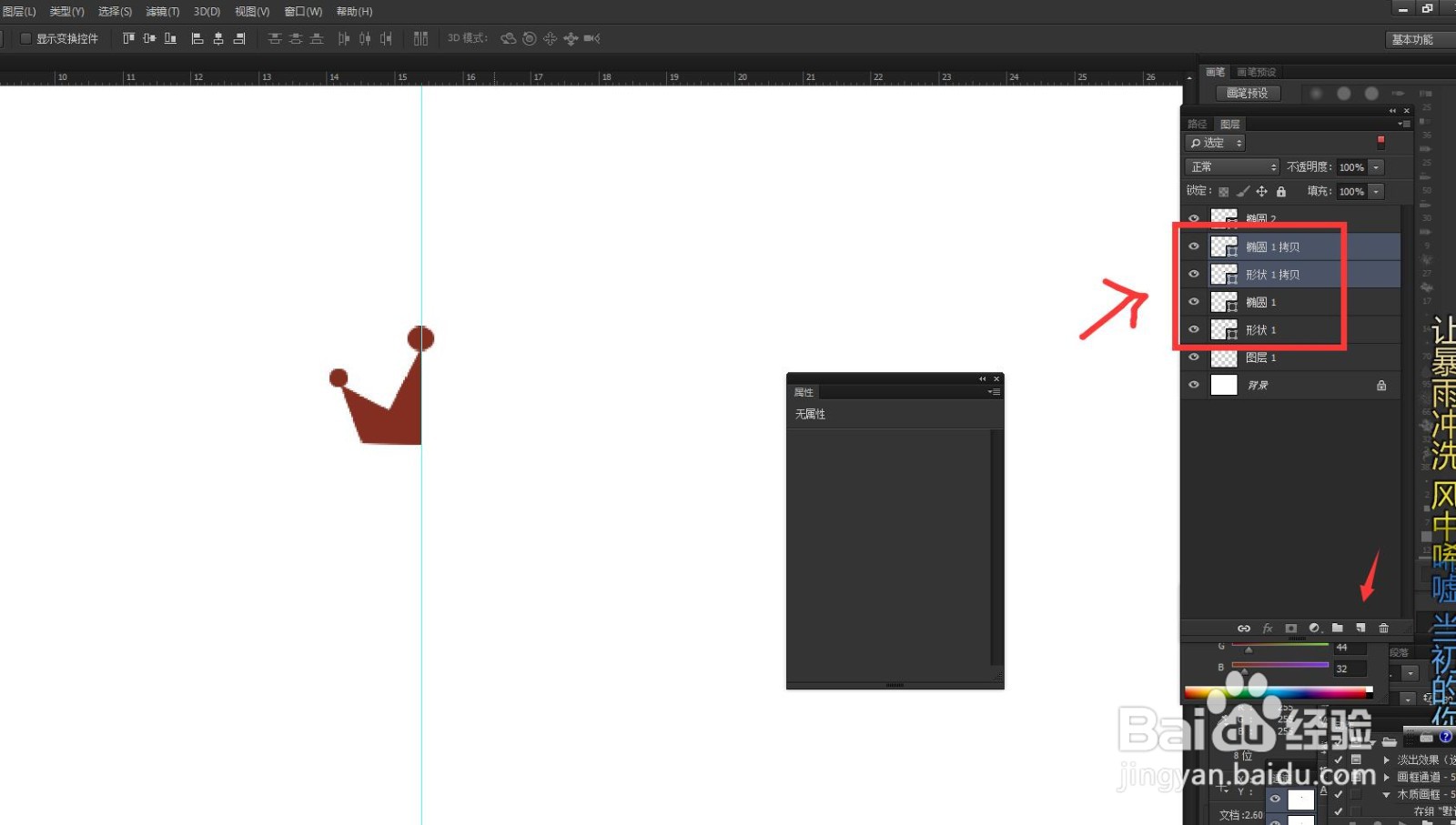
Task: Click the distribute right edges icon
Action: coord(386,38)
